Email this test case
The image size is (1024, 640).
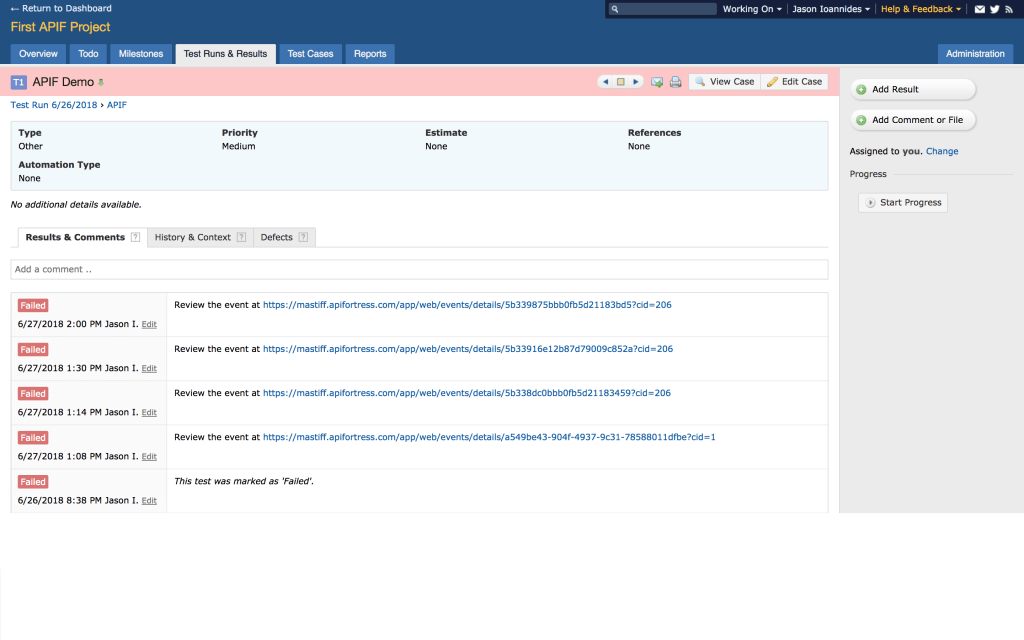[x=656, y=82]
